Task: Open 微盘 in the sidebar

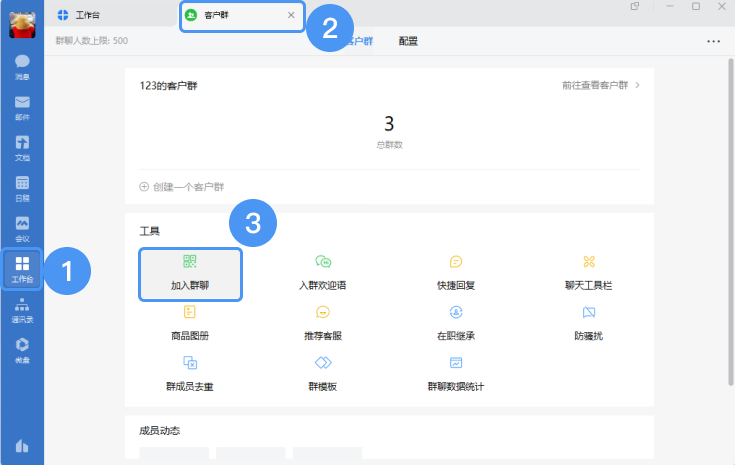Action: point(22,349)
